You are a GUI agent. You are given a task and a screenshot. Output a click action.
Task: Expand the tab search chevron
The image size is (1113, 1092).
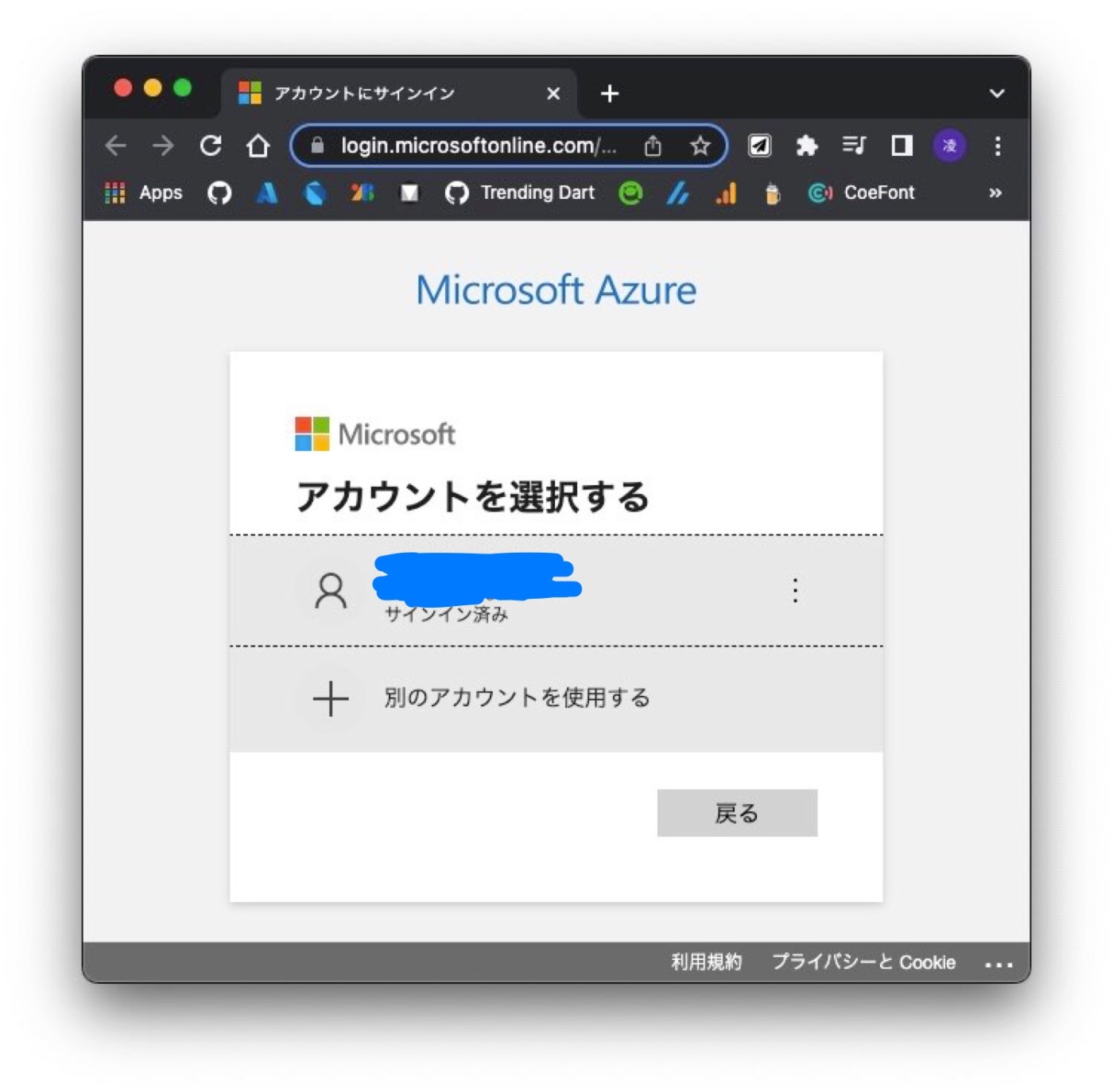point(996,93)
